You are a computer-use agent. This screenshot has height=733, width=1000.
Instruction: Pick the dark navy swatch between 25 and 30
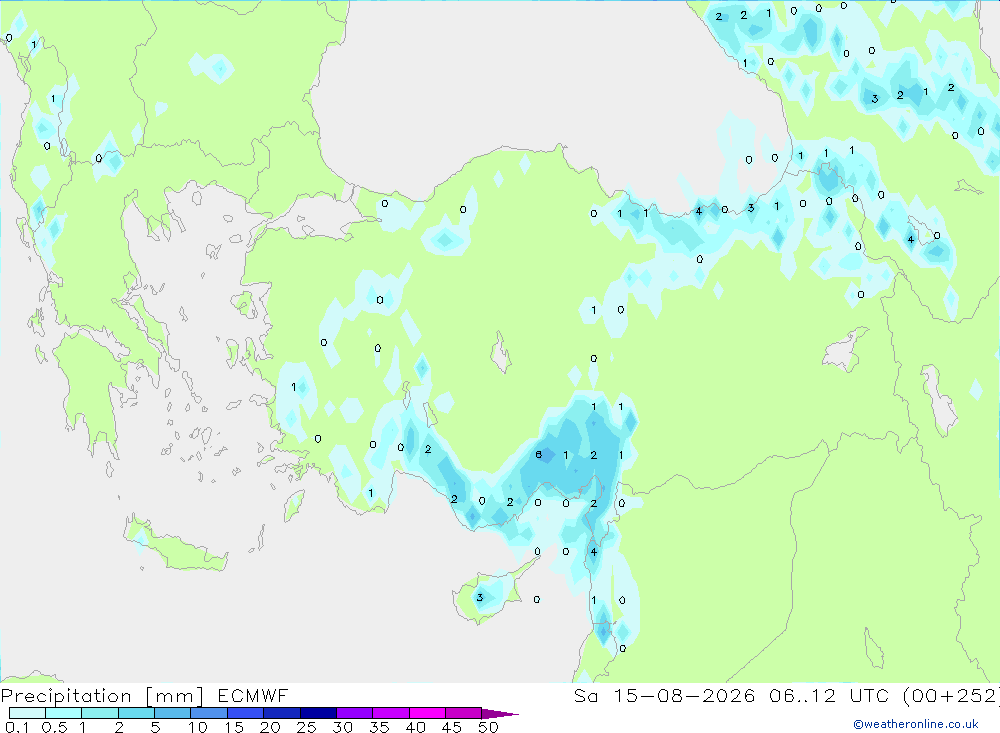[318, 713]
